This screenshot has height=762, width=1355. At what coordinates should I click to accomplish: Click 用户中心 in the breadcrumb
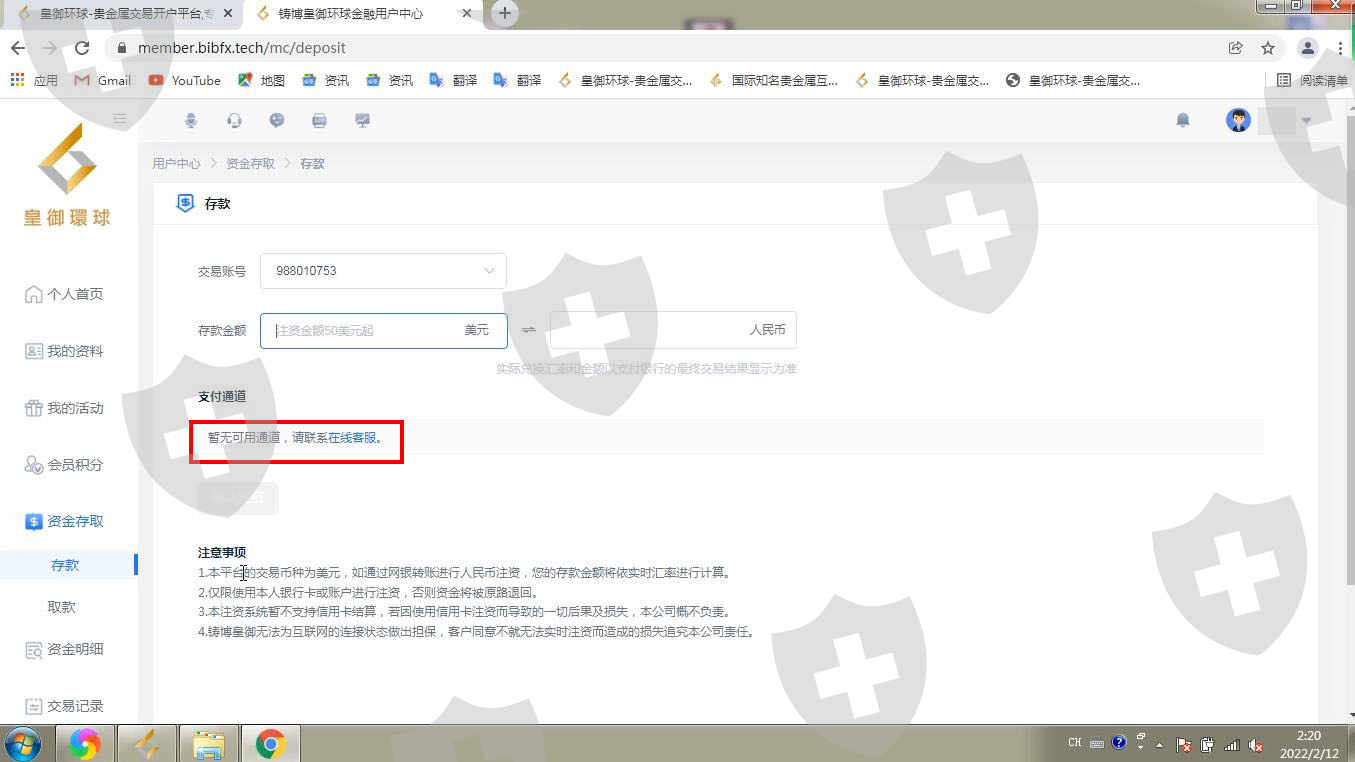176,163
